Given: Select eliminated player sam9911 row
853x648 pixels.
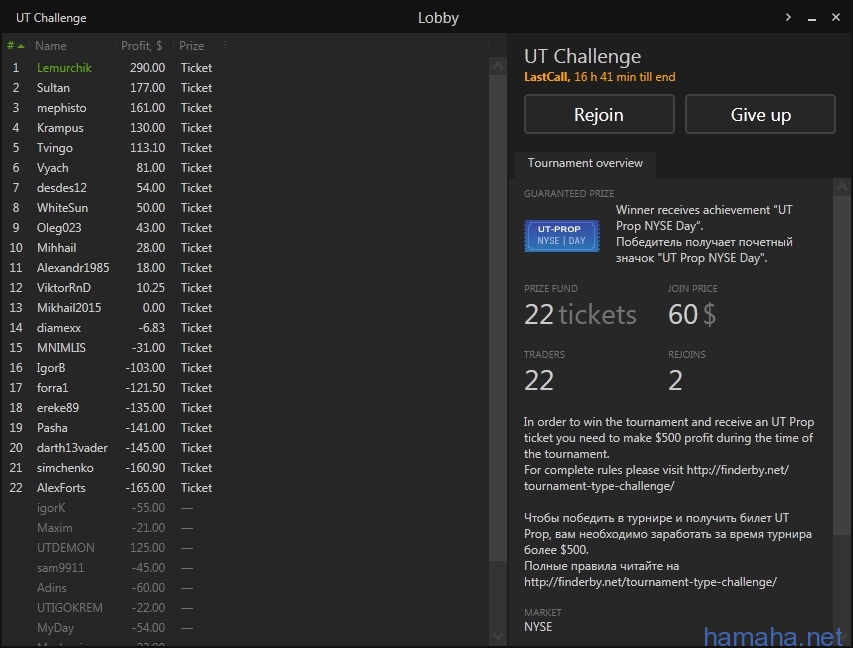Looking at the screenshot, I should click(246, 567).
